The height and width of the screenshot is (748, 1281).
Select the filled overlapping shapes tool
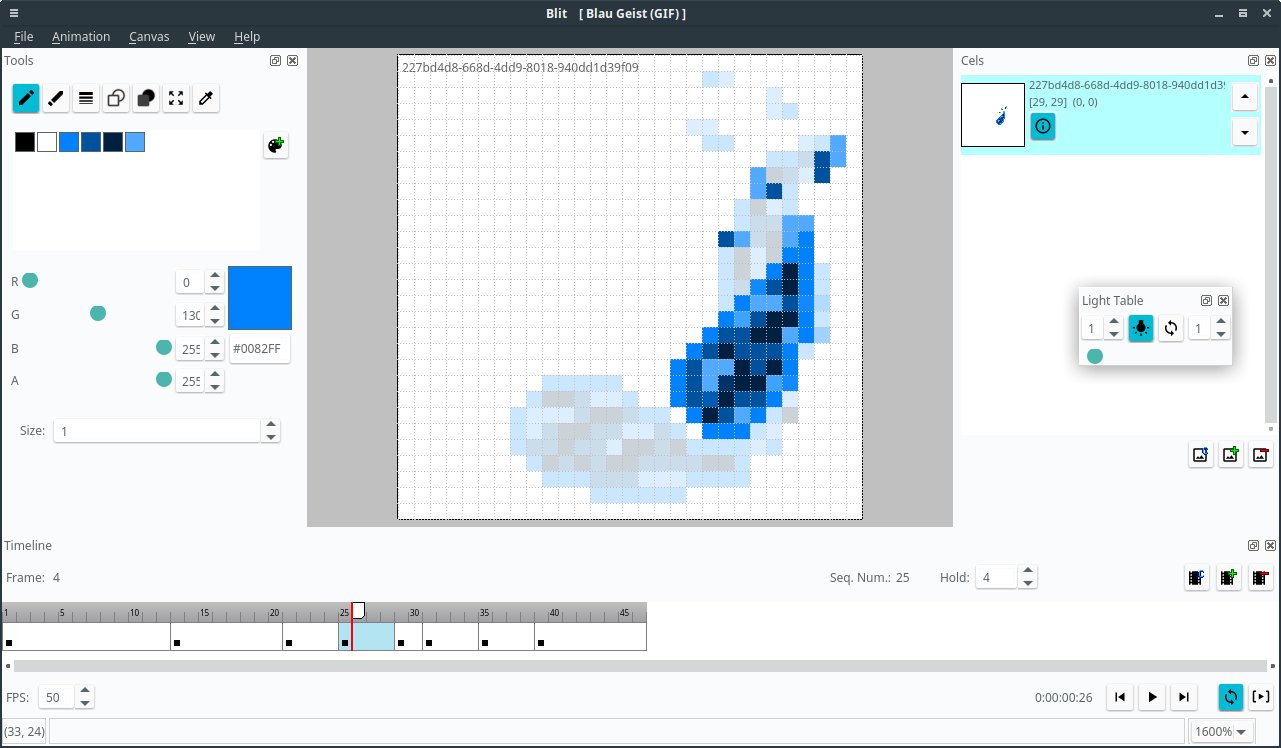tap(146, 98)
